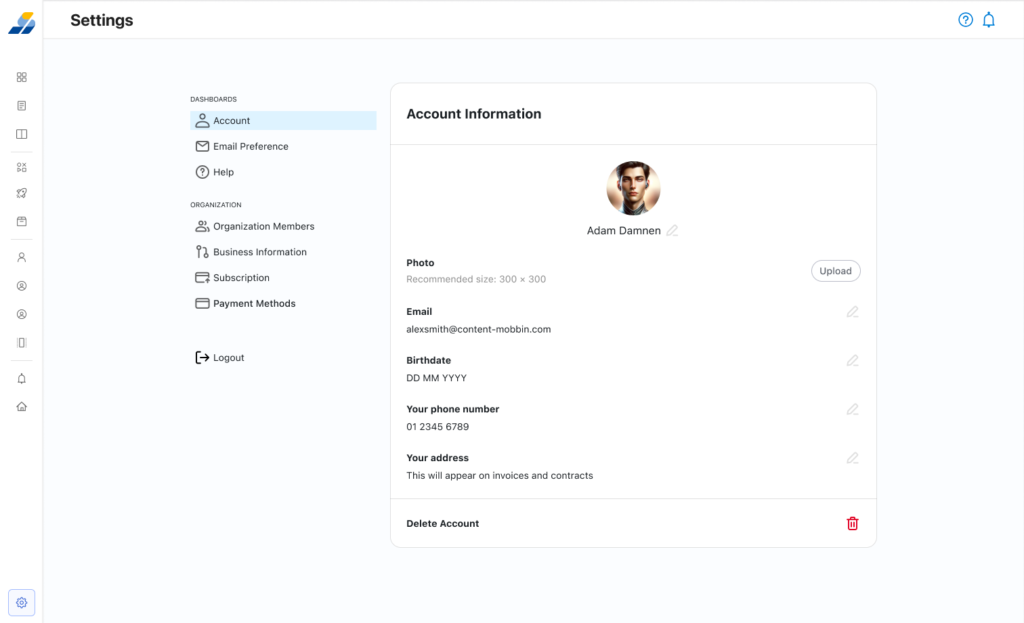
Task: Select Payment Methods in the settings menu
Action: pyautogui.click(x=254, y=304)
